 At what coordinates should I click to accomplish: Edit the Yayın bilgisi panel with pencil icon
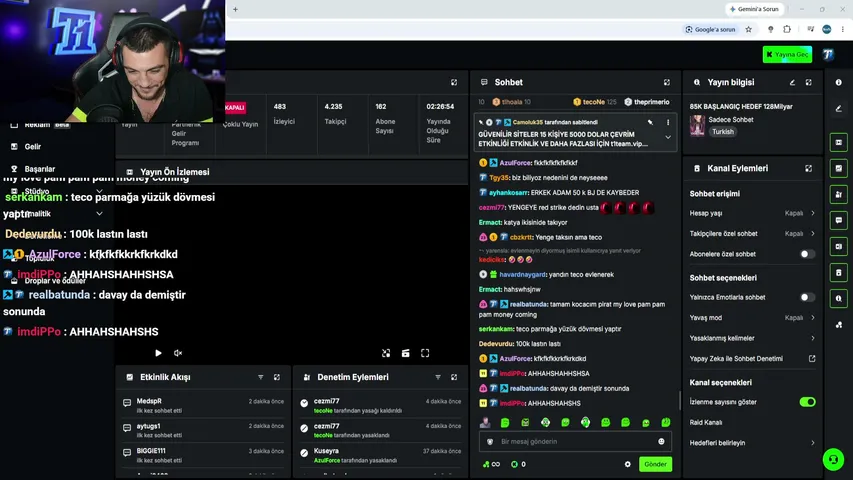[x=792, y=82]
